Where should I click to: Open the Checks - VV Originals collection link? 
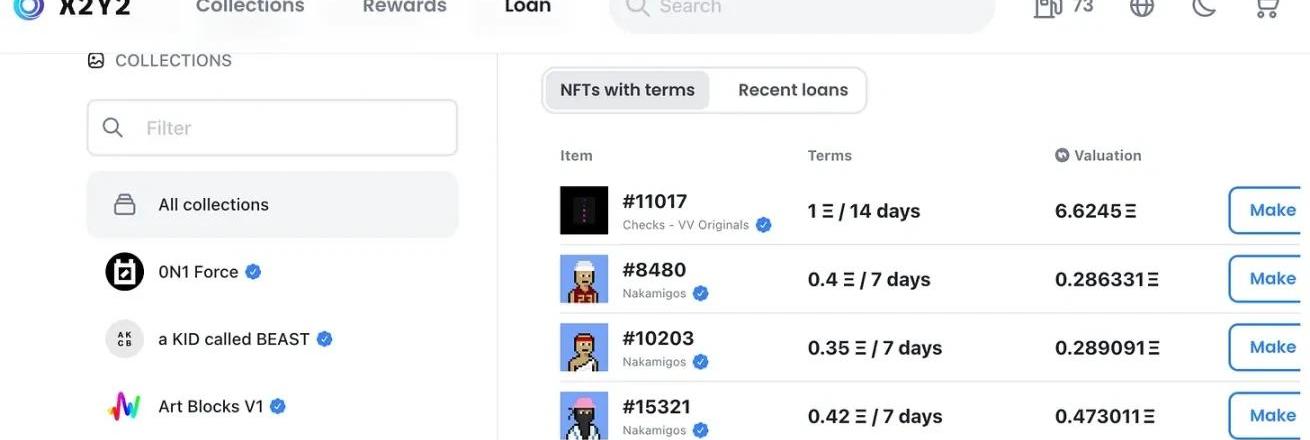tap(685, 225)
